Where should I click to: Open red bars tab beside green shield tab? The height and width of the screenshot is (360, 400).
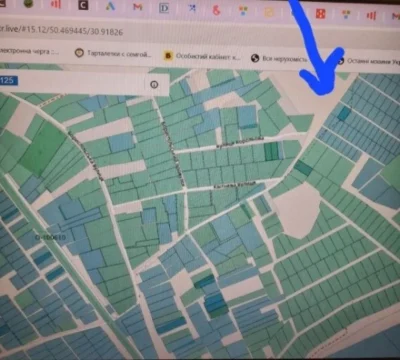pos(56,4)
